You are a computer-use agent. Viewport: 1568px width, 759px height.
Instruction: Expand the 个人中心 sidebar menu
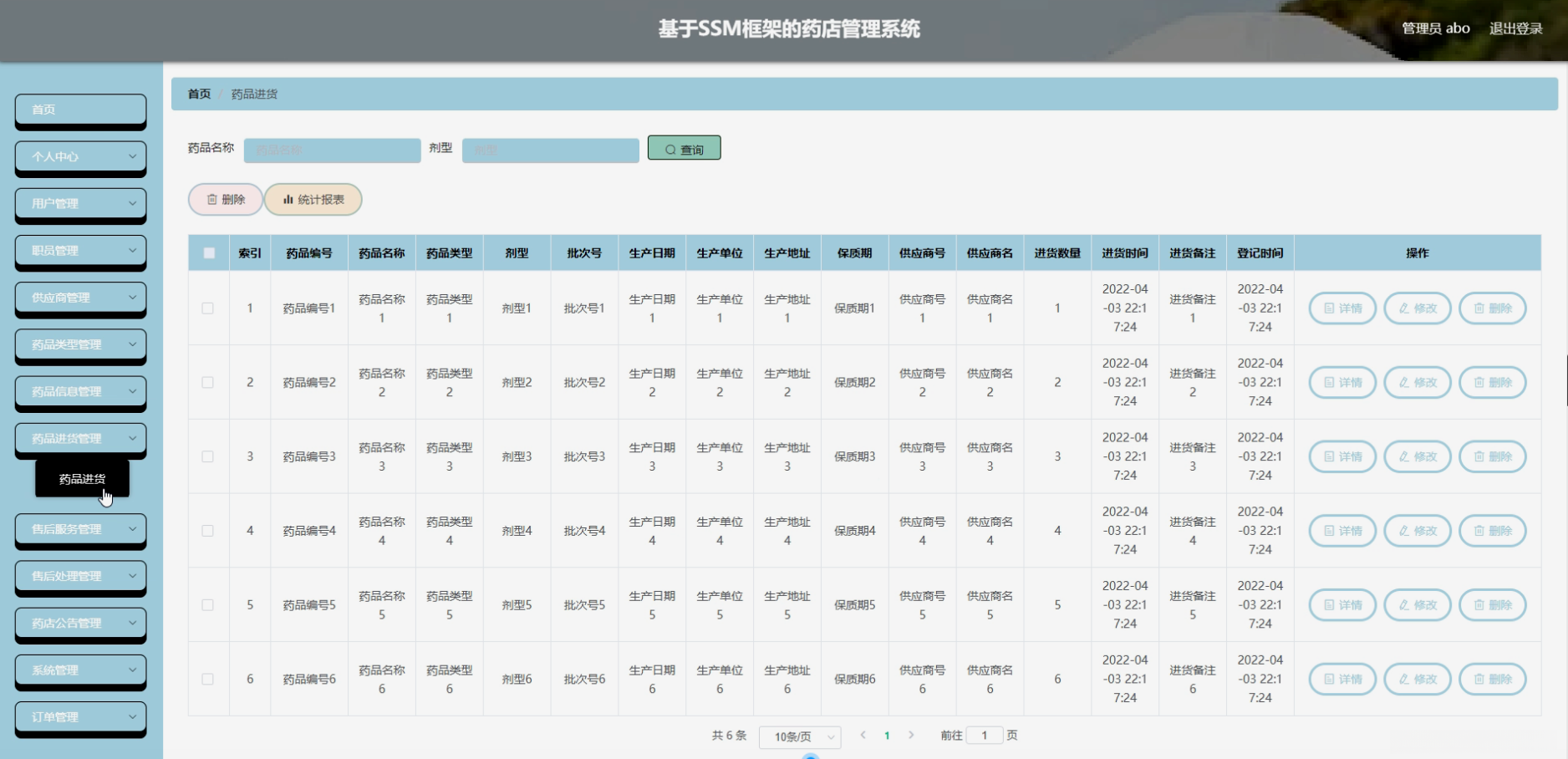click(x=80, y=157)
